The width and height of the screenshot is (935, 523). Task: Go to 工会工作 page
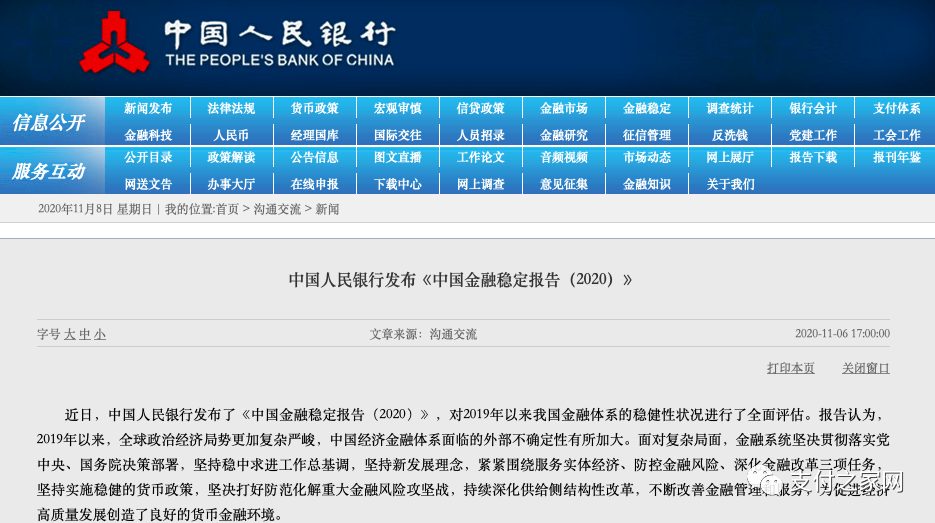point(897,135)
